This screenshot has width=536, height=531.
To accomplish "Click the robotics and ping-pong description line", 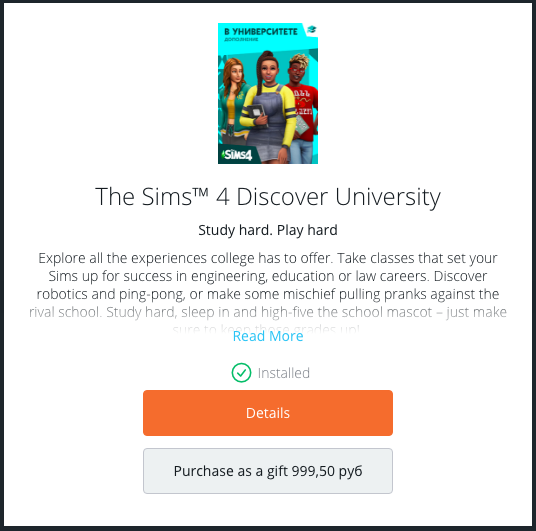I will pos(268,294).
